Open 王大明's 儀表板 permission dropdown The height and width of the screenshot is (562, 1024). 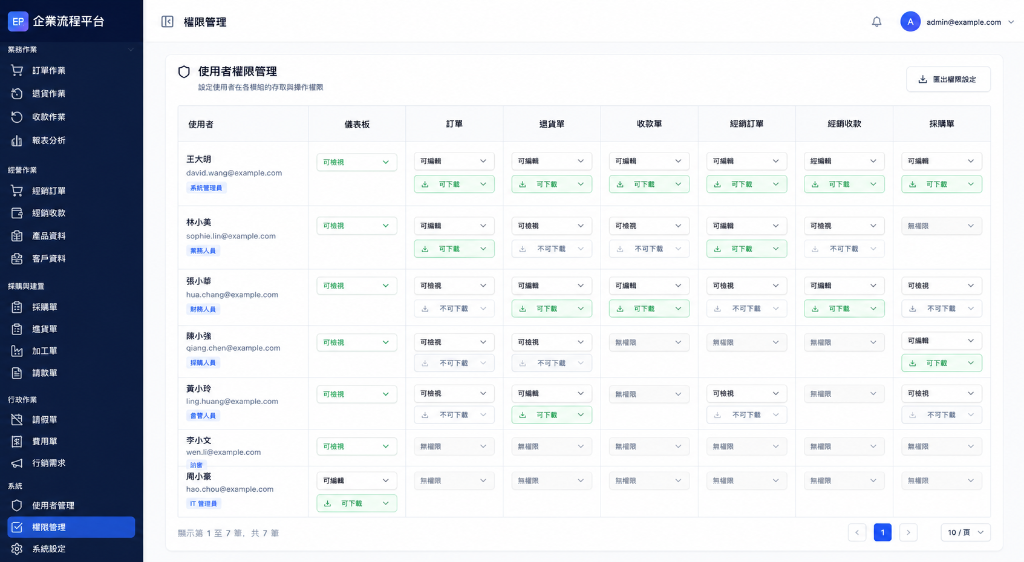(357, 162)
